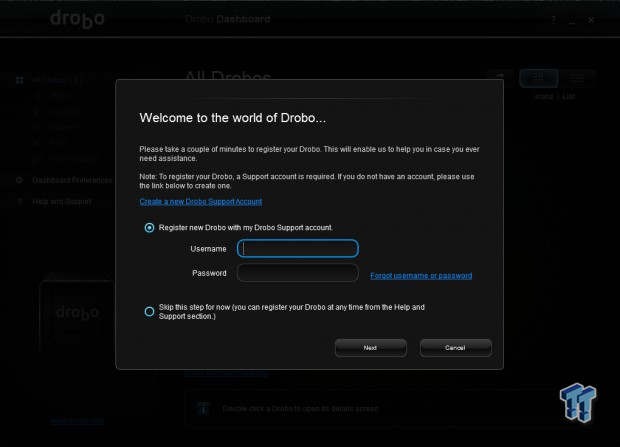Open 'Forgot username or password' link

pos(421,276)
